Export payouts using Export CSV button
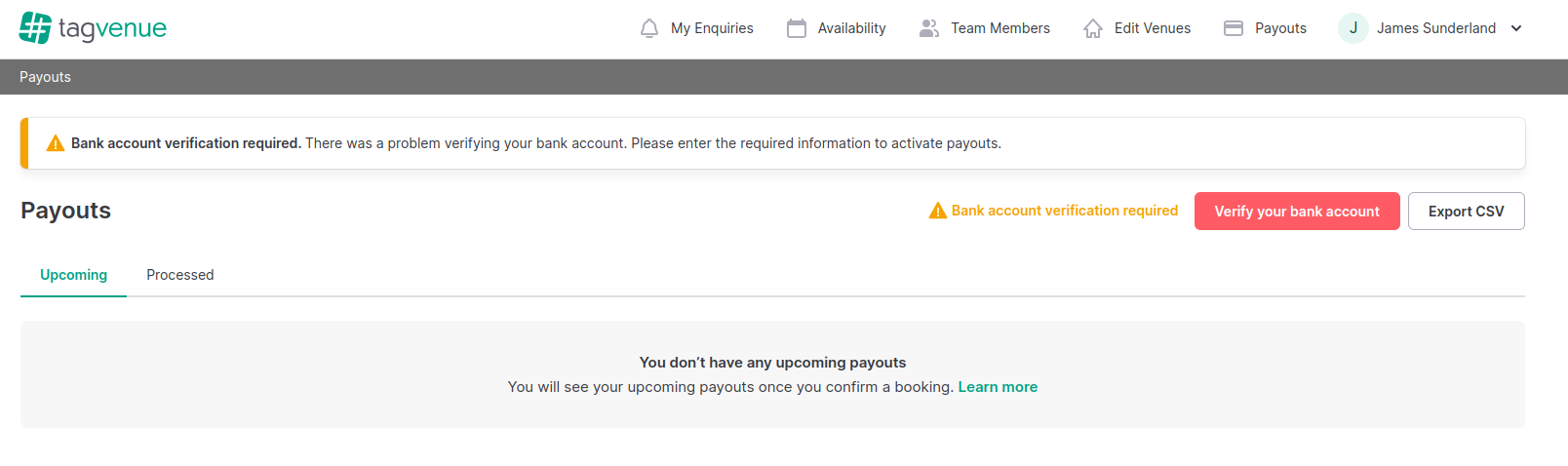The height and width of the screenshot is (466, 1568). click(x=1467, y=211)
